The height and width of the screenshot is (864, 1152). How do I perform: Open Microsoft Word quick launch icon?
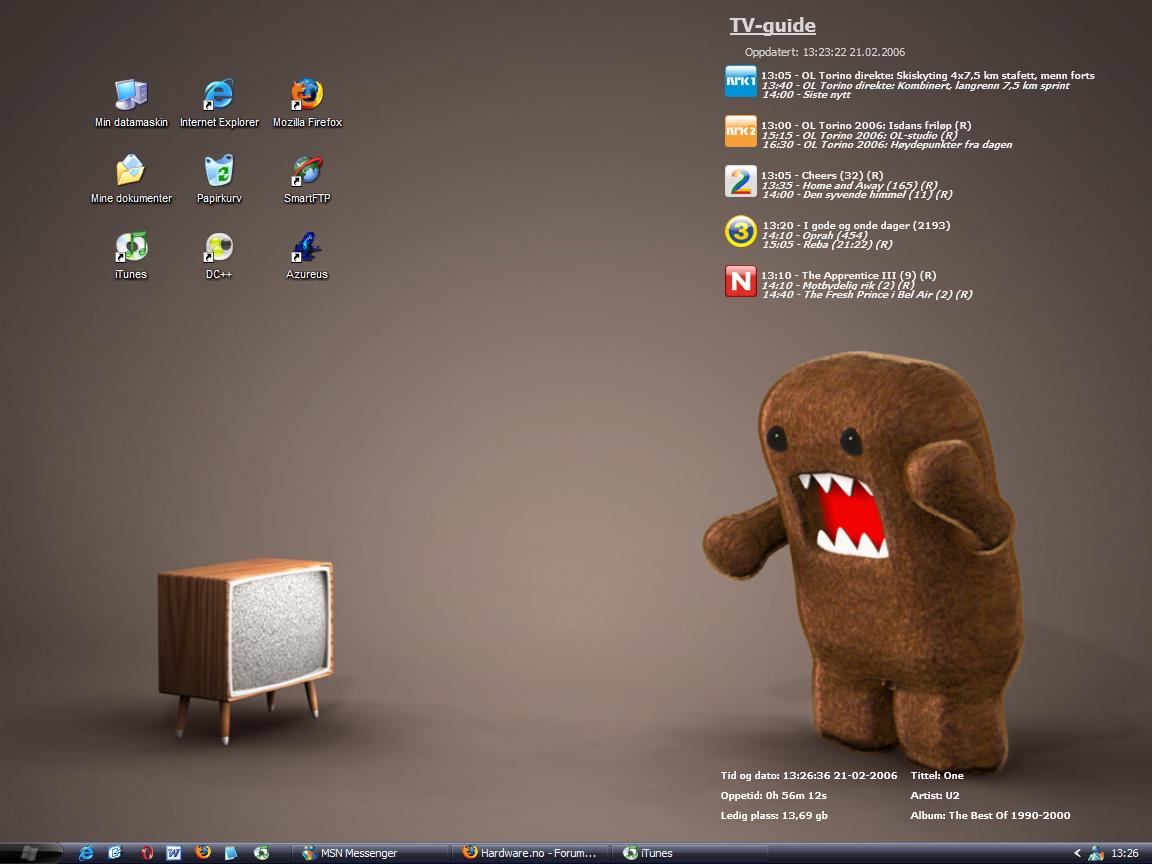pos(174,853)
